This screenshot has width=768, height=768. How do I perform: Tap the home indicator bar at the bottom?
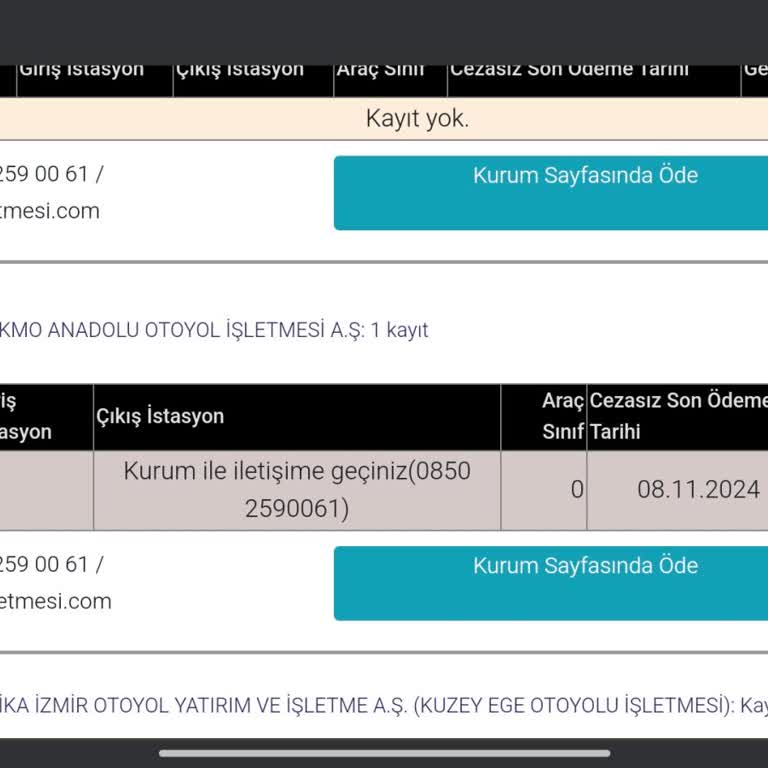[384, 753]
